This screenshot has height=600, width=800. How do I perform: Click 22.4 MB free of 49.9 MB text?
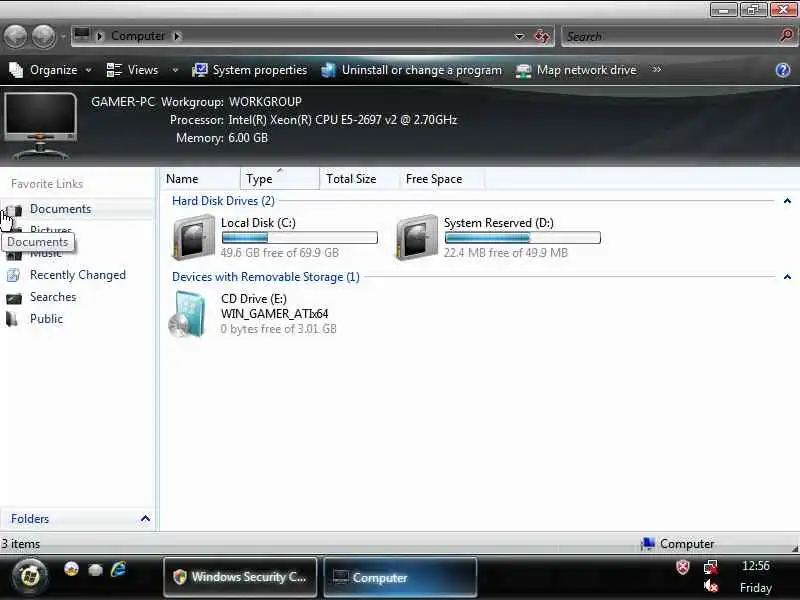(x=506, y=253)
